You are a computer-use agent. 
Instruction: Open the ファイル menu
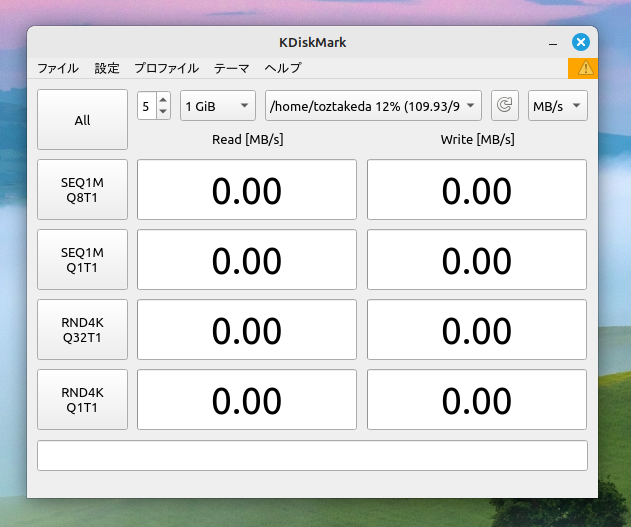pyautogui.click(x=58, y=68)
